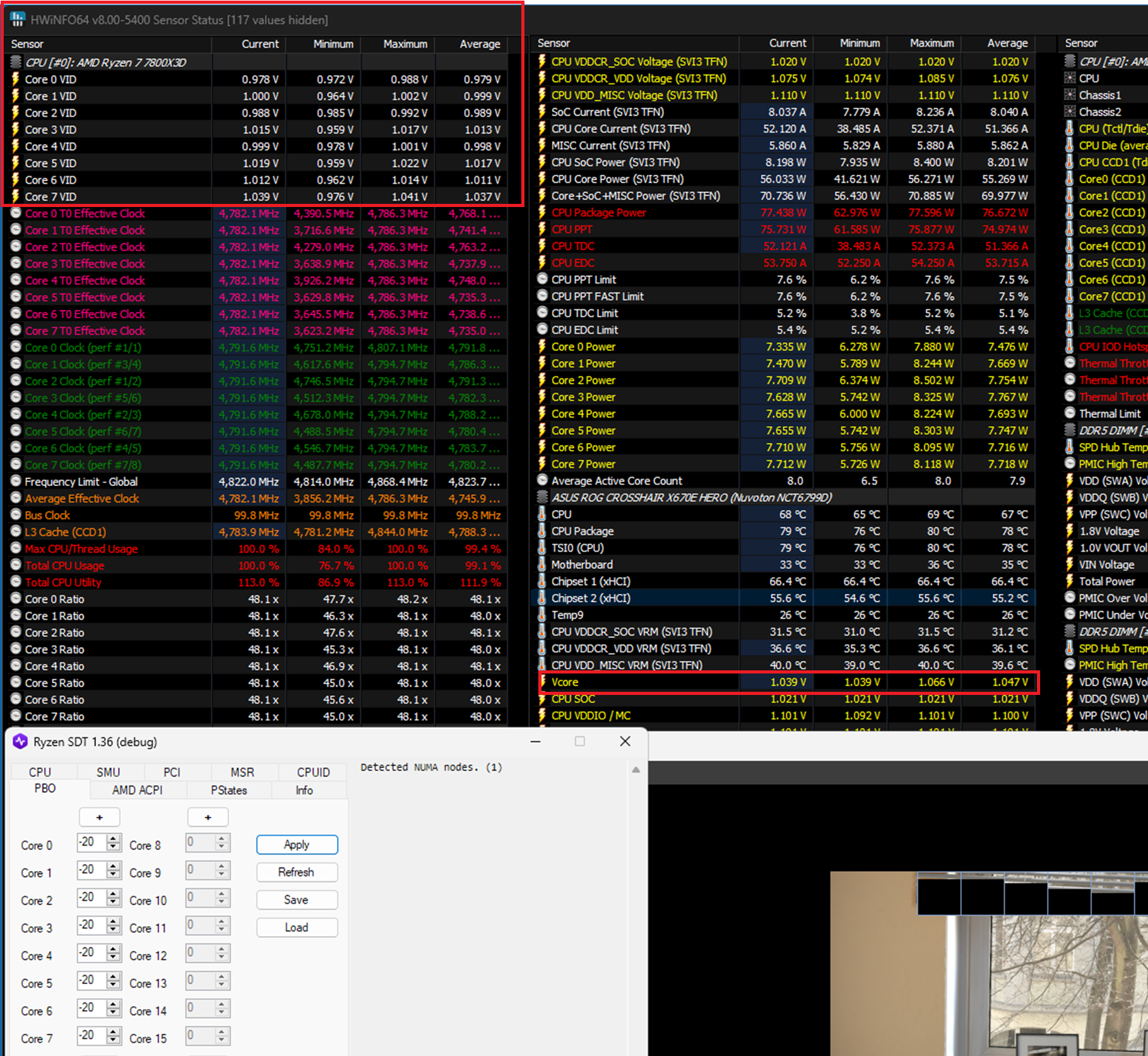Select the CPU Core Current (SVI3 TFN) row label
This screenshot has height=1056, width=1148.
tap(621, 128)
